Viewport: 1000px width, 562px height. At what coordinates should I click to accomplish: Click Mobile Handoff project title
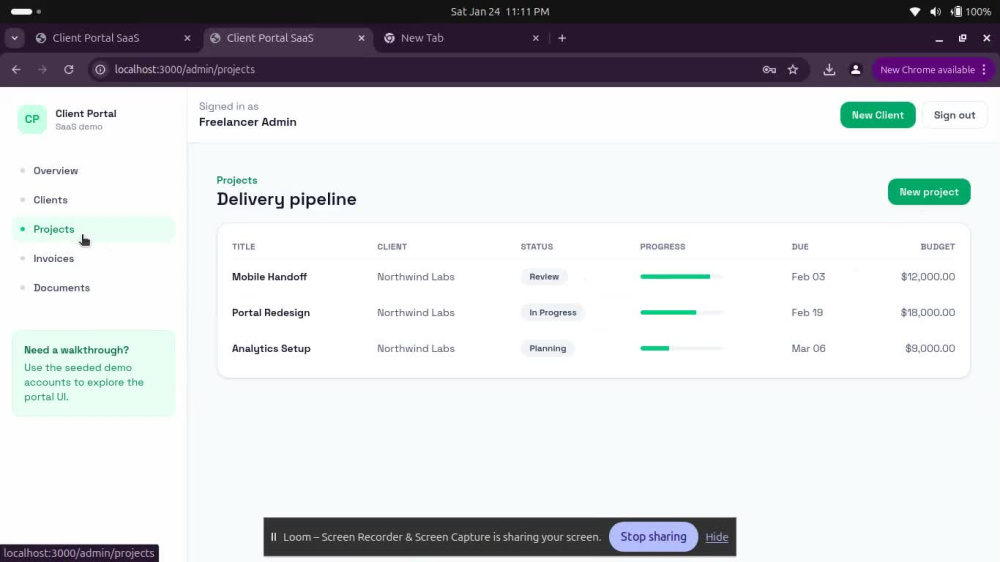[269, 277]
